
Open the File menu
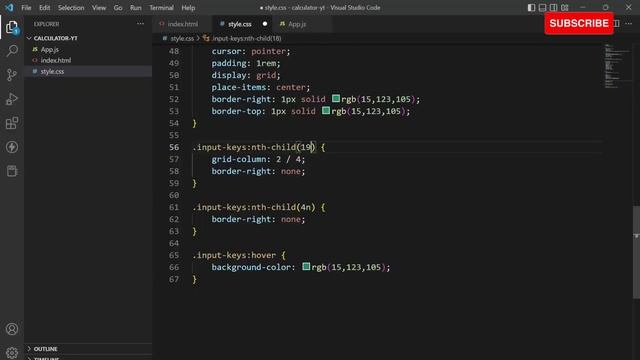click(x=26, y=8)
